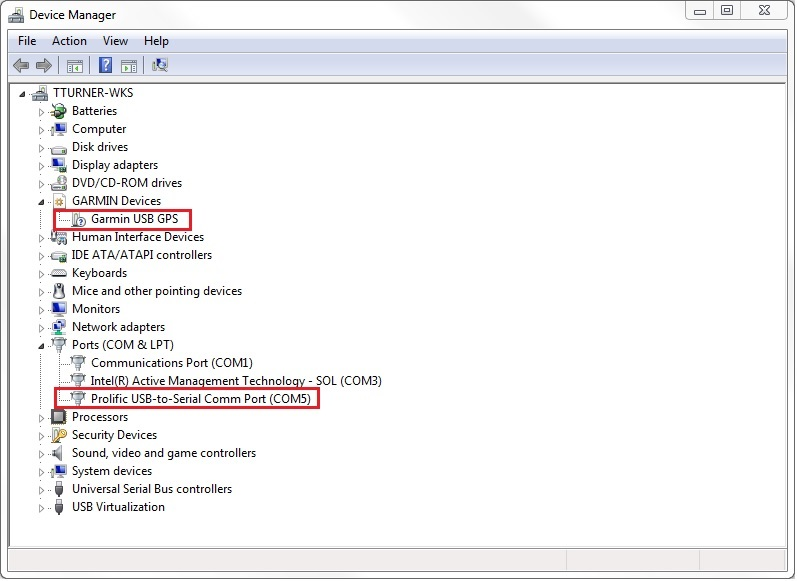Click the Prolific USB-to-Serial port icon
This screenshot has width=797, height=581.
[x=78, y=399]
